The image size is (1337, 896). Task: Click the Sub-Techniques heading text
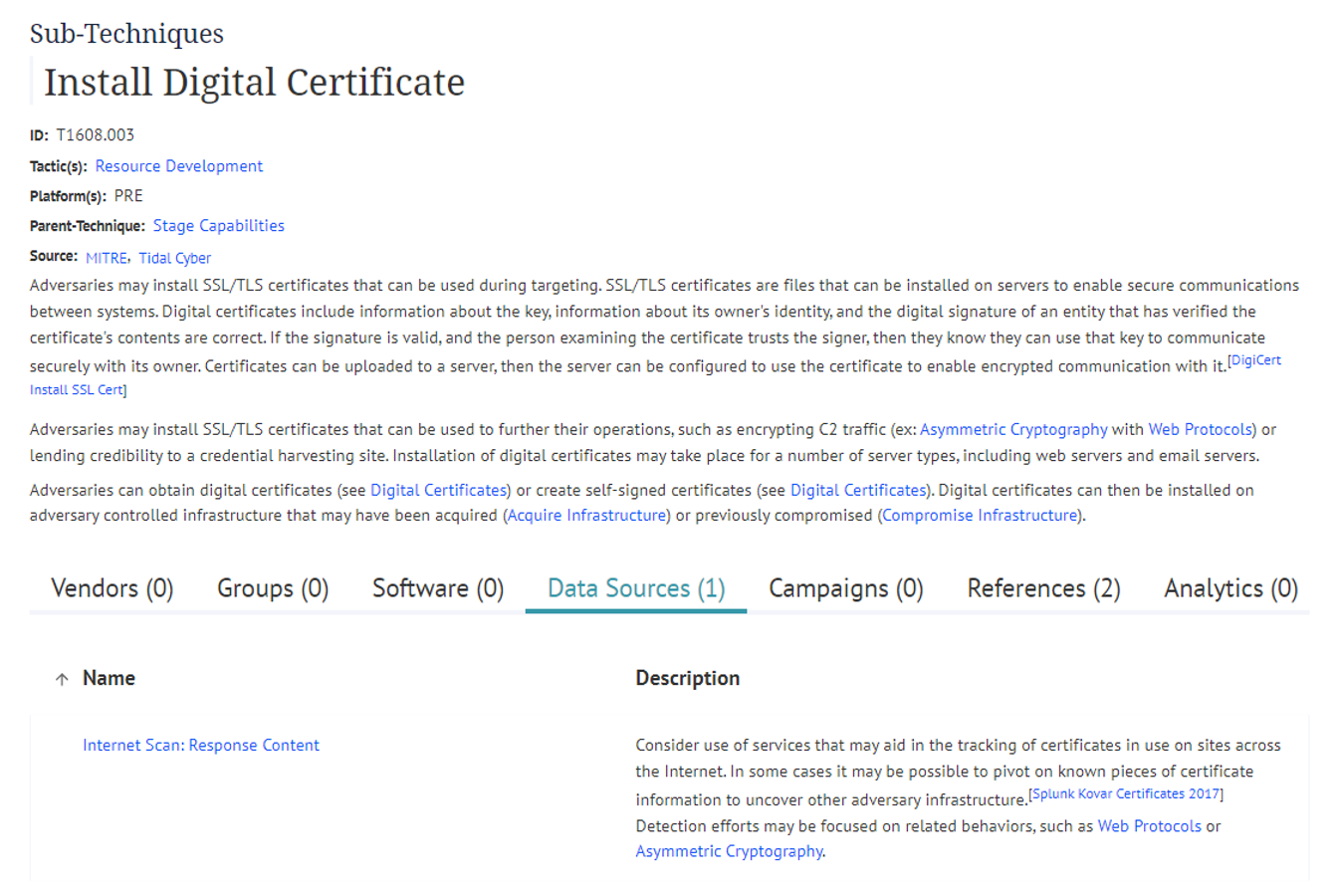tap(126, 33)
